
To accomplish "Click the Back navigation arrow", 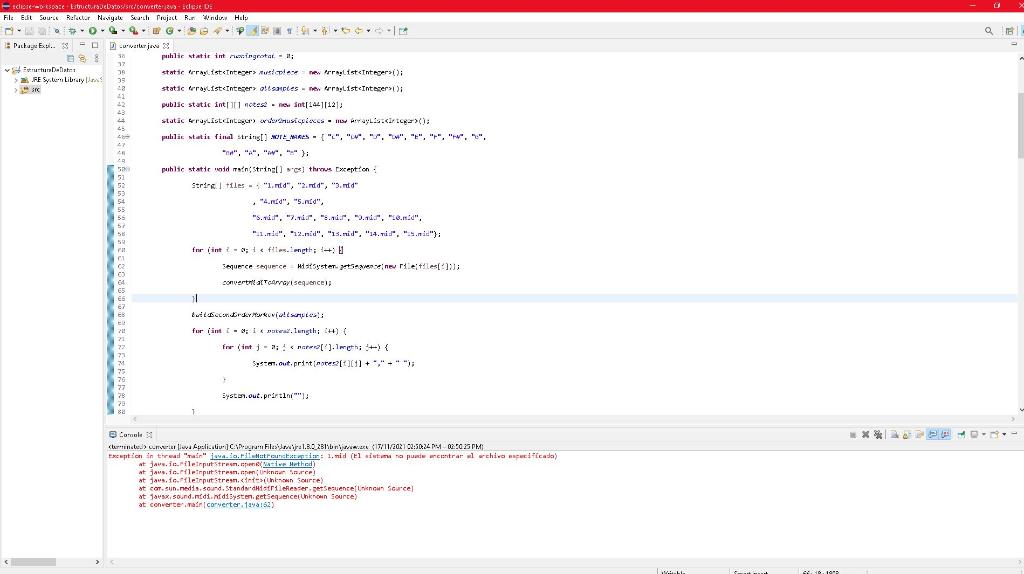I will pyautogui.click(x=359, y=31).
